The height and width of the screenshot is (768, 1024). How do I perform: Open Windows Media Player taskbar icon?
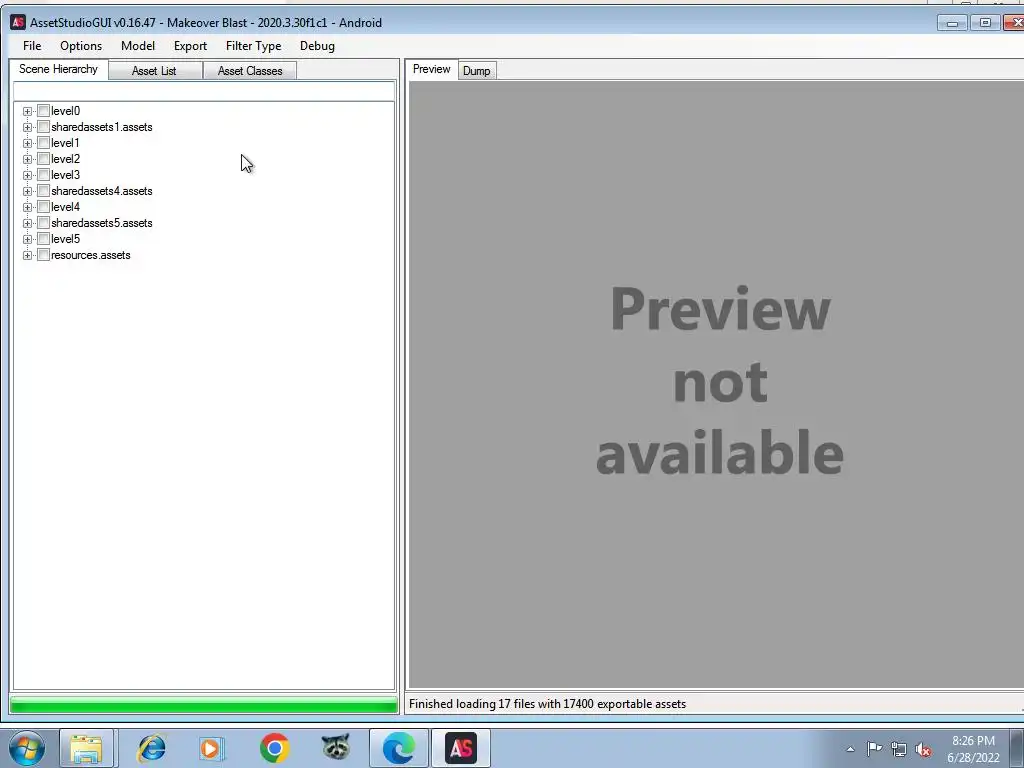click(211, 748)
